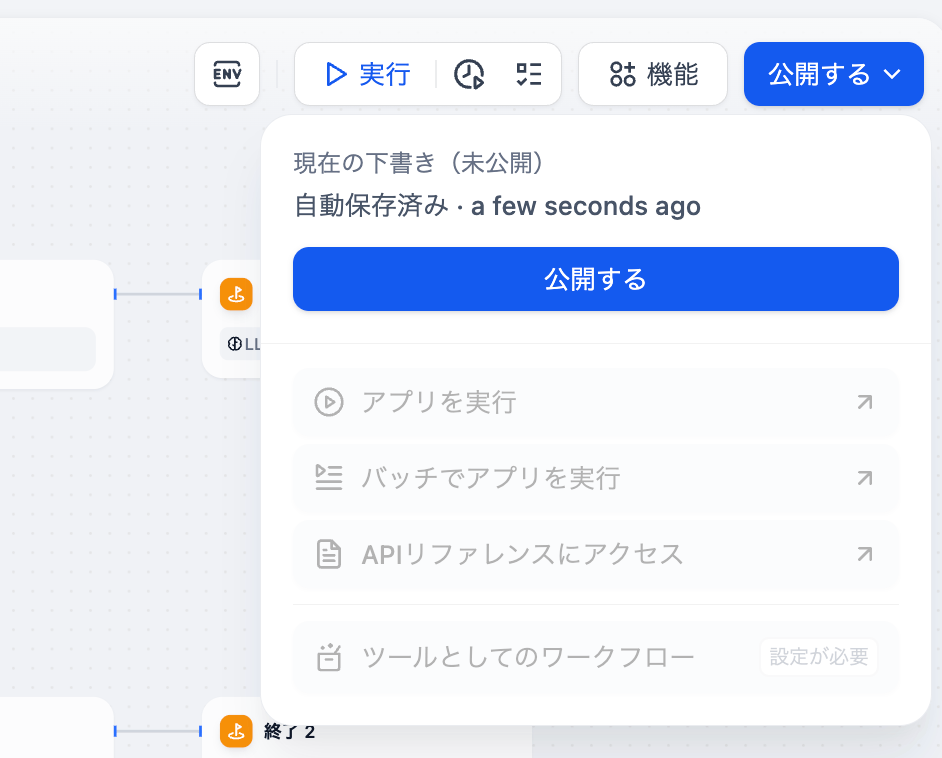The width and height of the screenshot is (942, 758).
Task: Click the arrow icon beside バッチでアプリを実行
Action: click(865, 478)
